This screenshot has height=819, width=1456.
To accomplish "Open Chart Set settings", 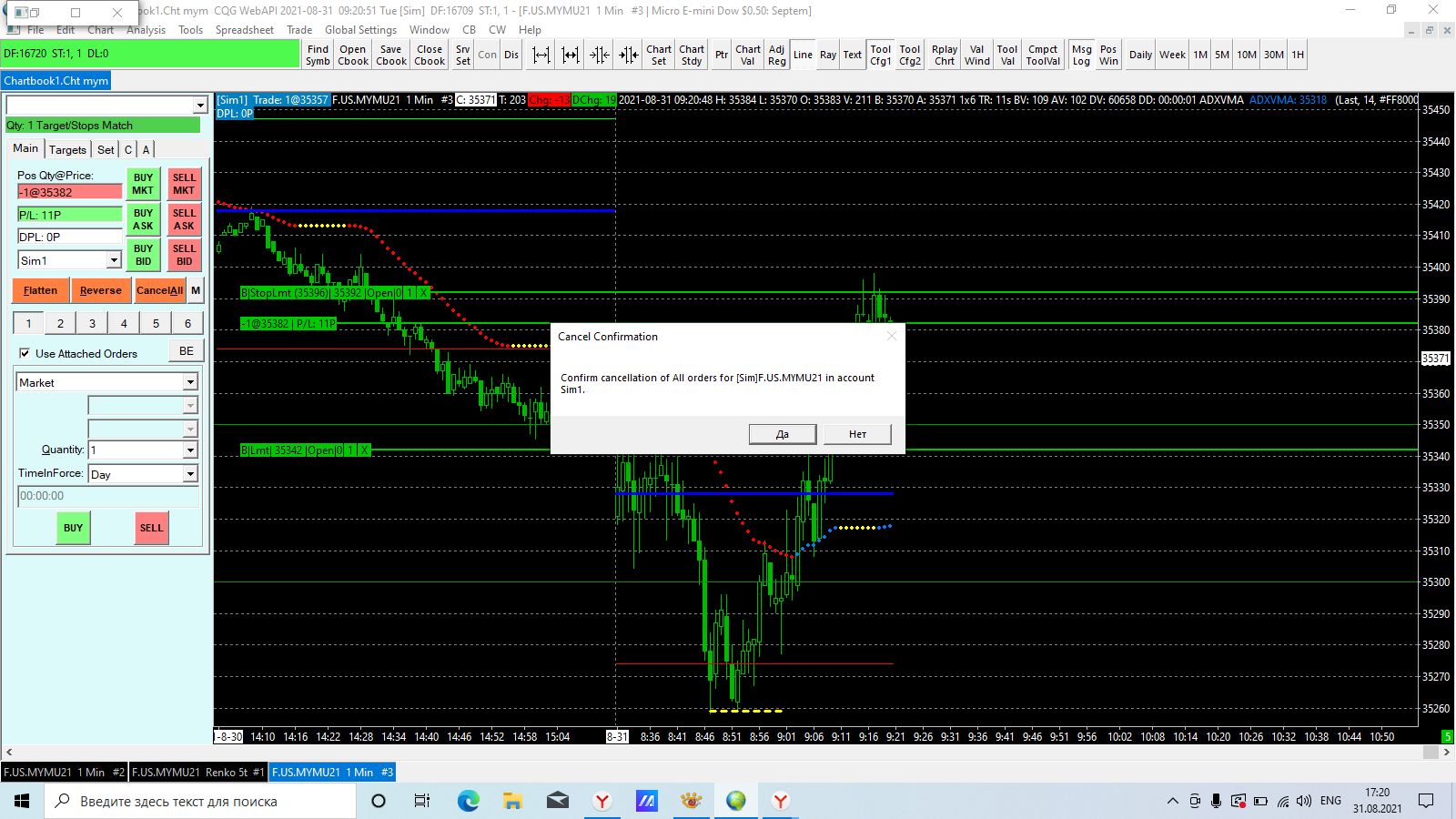I will click(659, 55).
